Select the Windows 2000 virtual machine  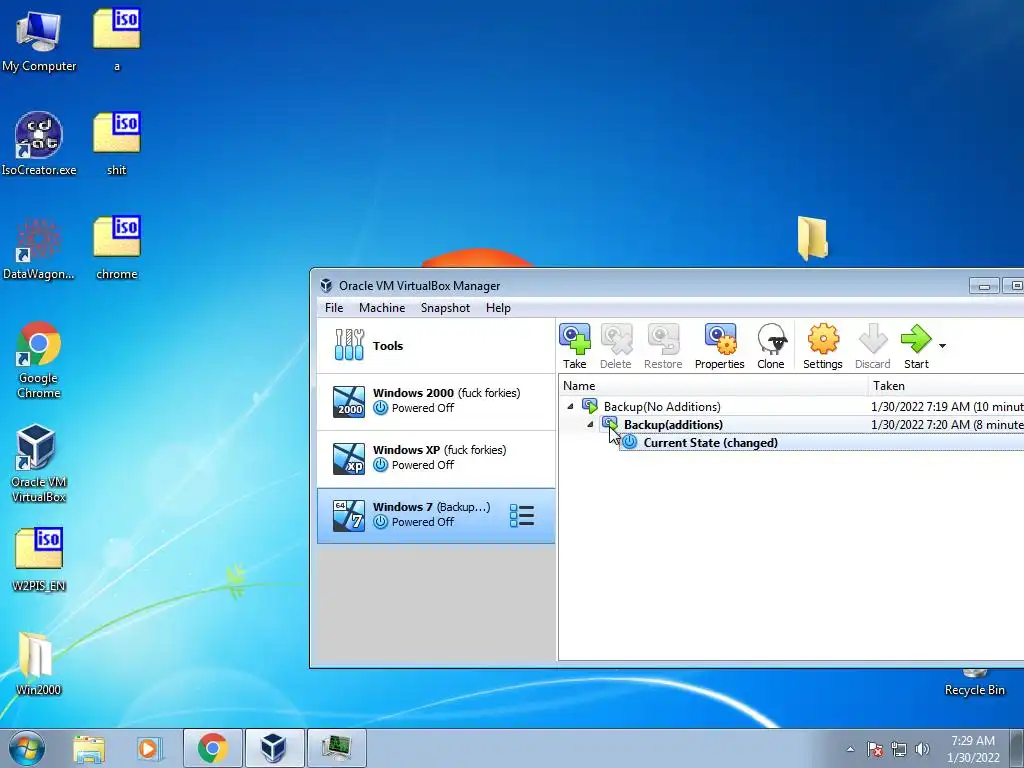436,402
